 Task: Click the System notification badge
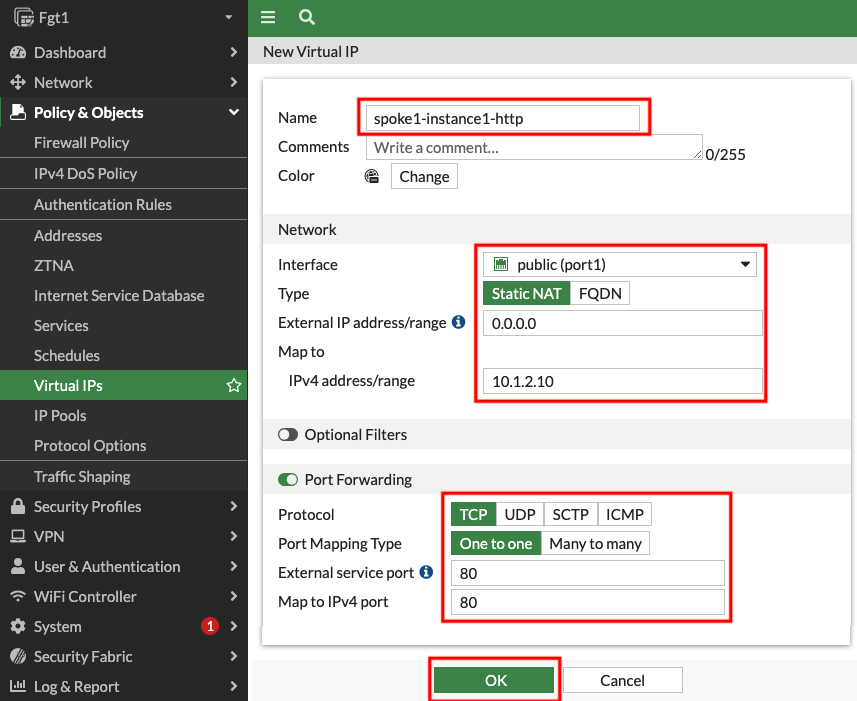210,626
